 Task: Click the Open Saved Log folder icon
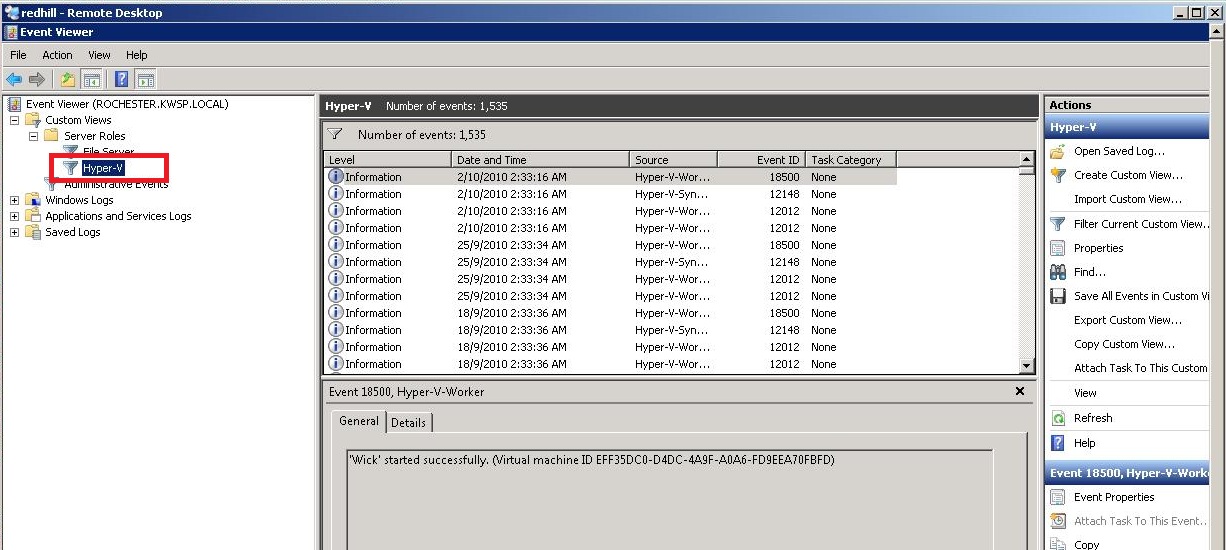coord(1058,151)
